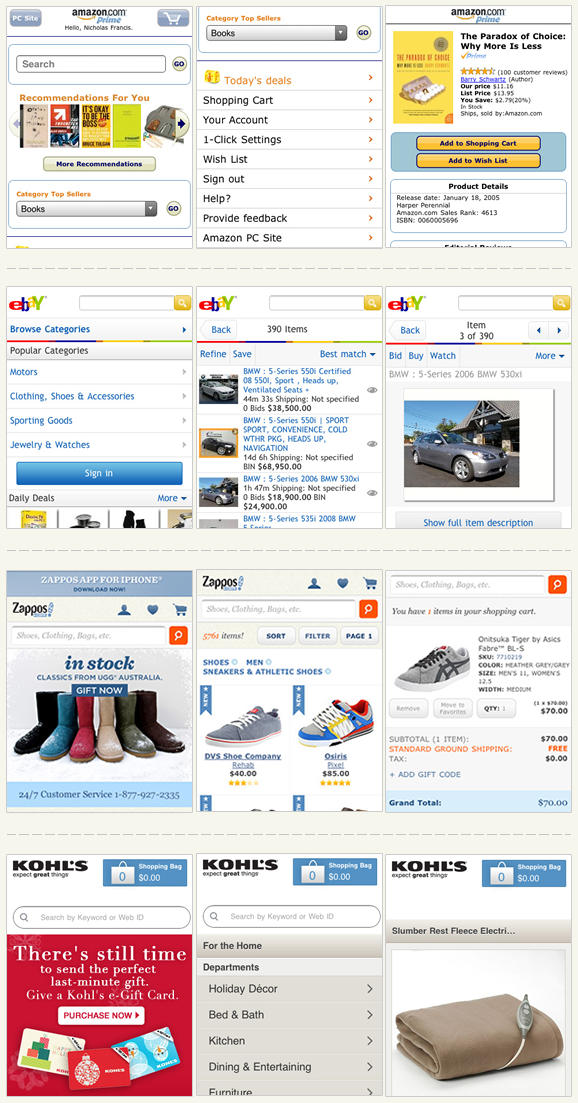This screenshot has height=1103, width=578.
Task: Click orange search button on Zappos results screen
Action: click(368, 608)
